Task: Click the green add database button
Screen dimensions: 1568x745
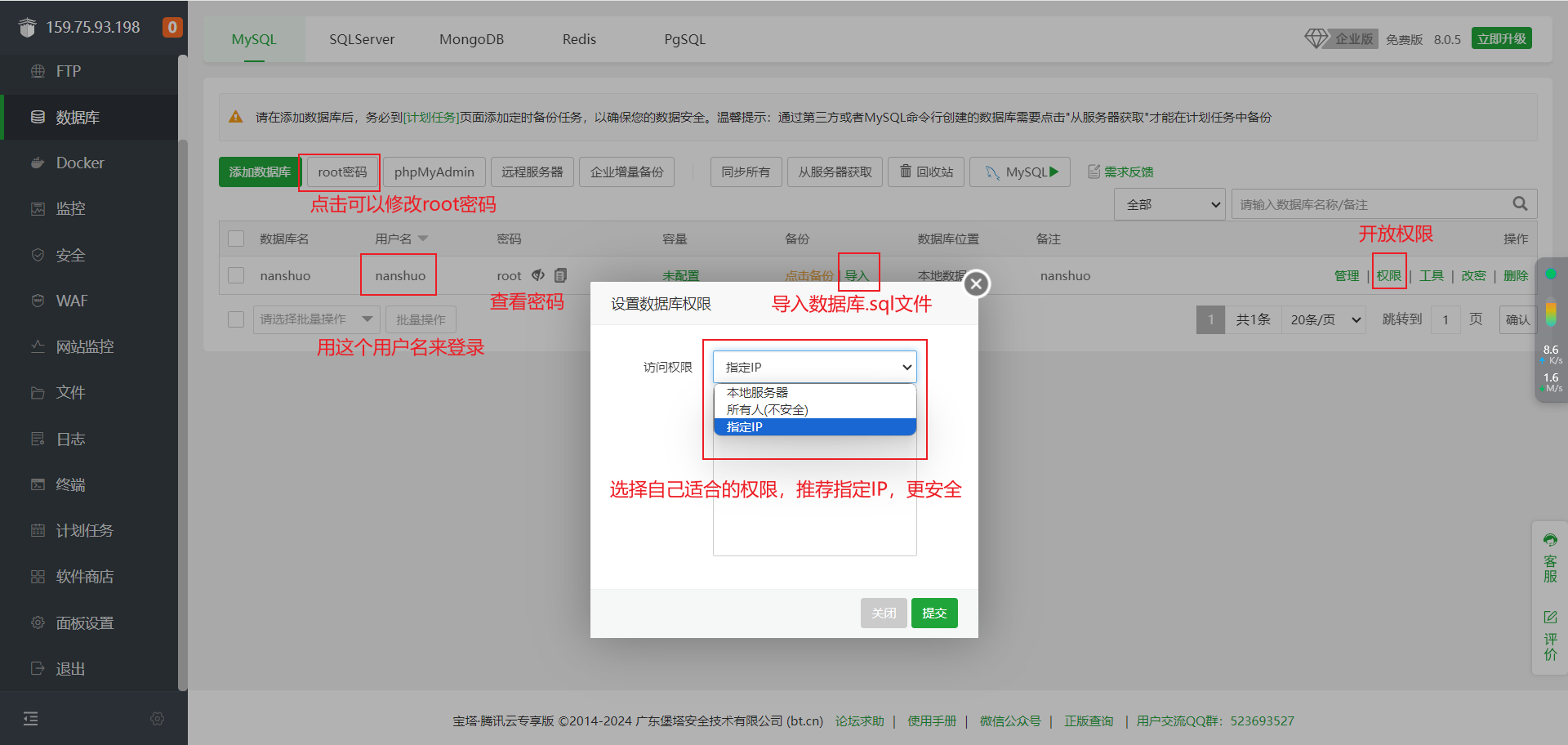Action: (260, 172)
